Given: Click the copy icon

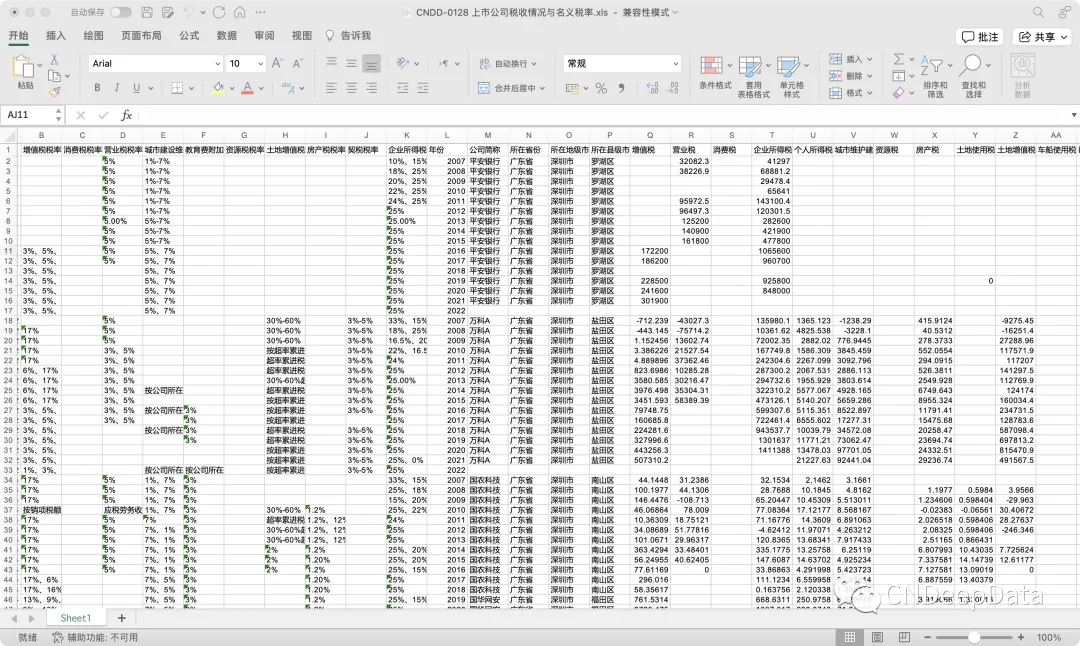Looking at the screenshot, I should point(54,76).
